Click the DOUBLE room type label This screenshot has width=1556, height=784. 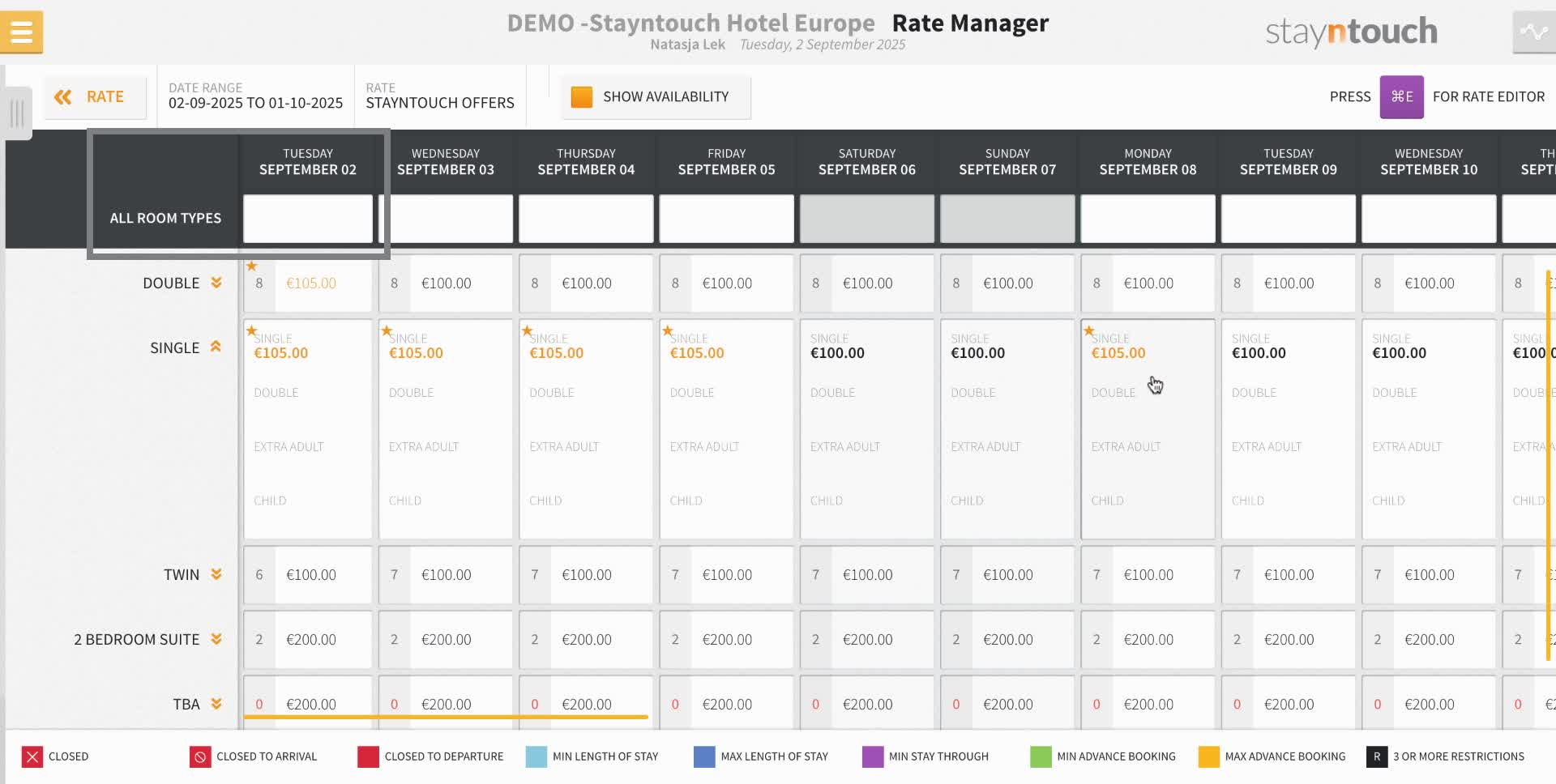coord(171,283)
